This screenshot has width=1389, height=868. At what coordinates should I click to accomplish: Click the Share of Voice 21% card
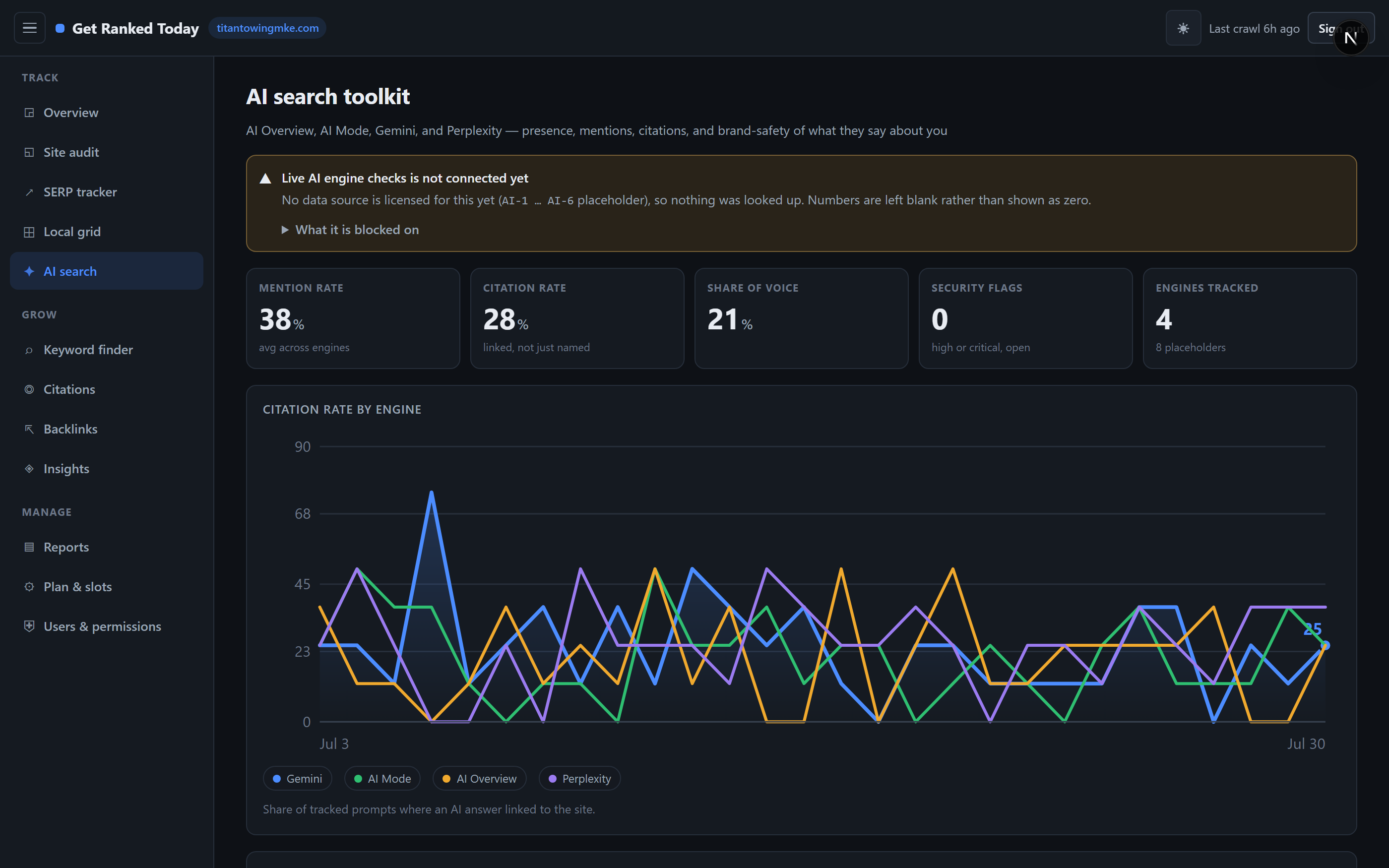click(x=801, y=318)
